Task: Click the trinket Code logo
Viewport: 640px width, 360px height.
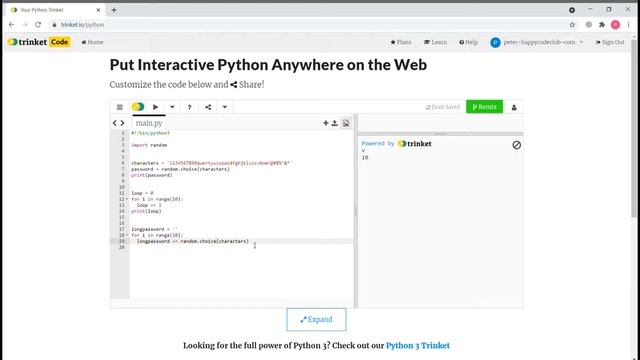Action: [x=39, y=42]
